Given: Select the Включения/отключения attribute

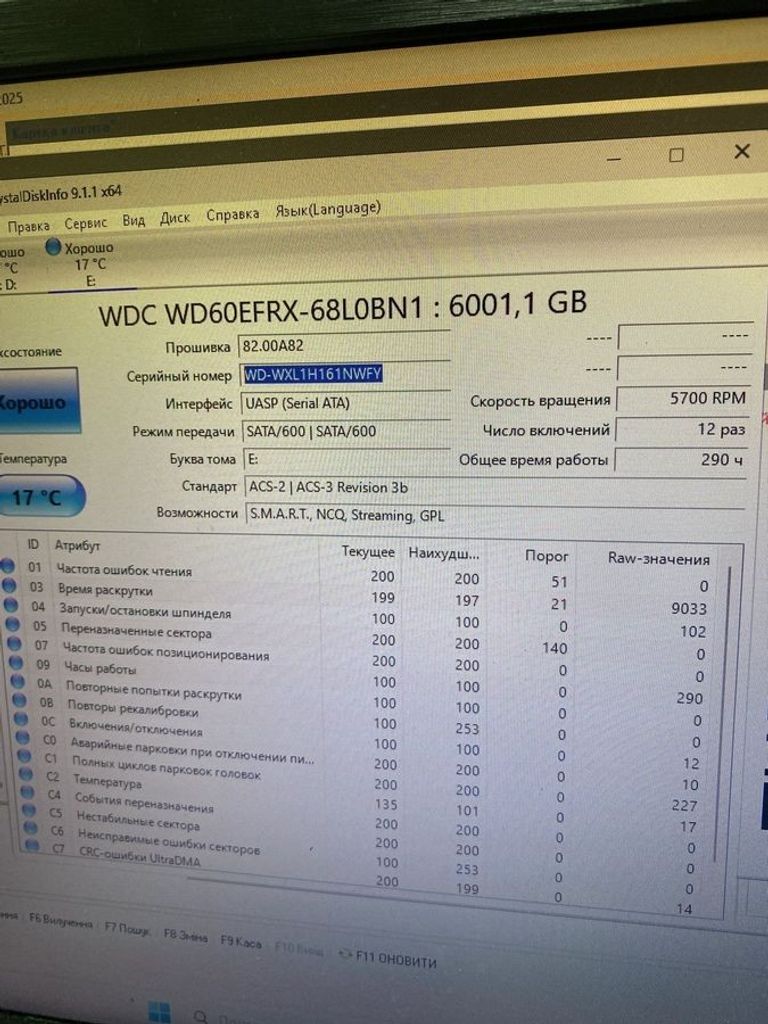Looking at the screenshot, I should pyautogui.click(x=135, y=727).
